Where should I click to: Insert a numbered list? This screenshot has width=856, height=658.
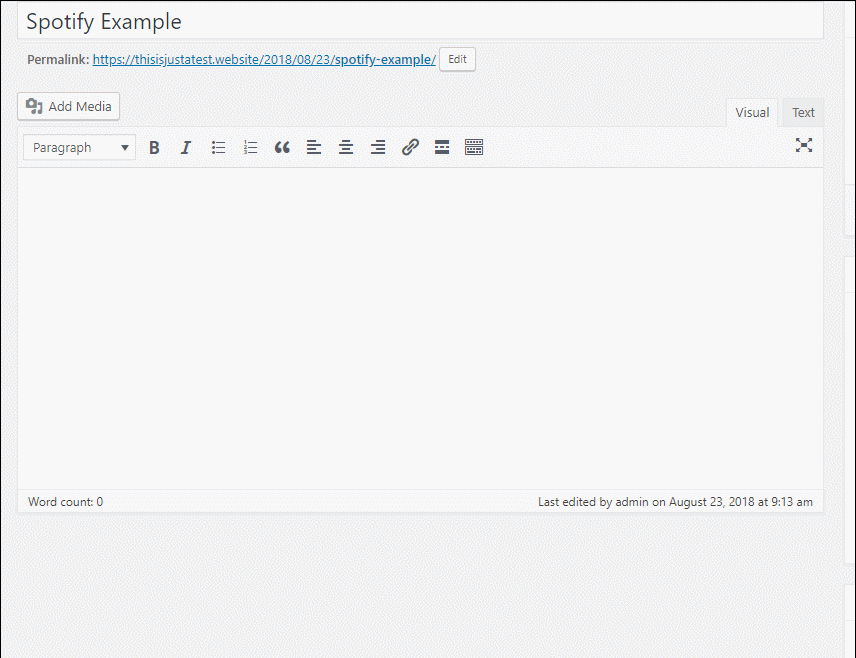coord(251,147)
